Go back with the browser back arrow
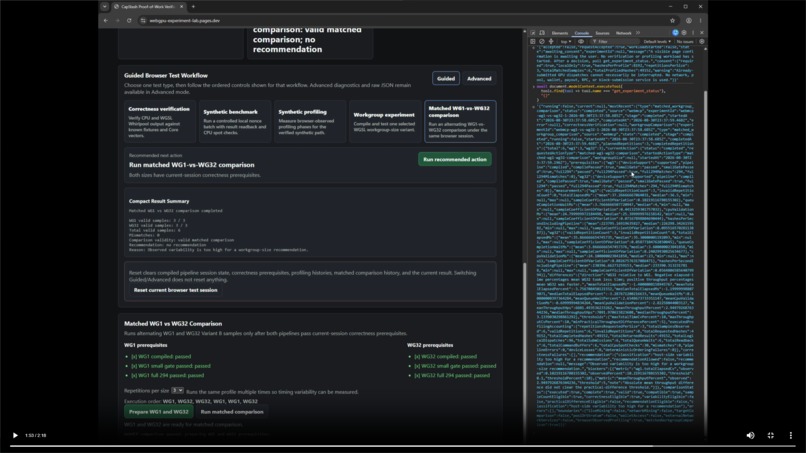This screenshot has height=453, width=806. click(106, 21)
